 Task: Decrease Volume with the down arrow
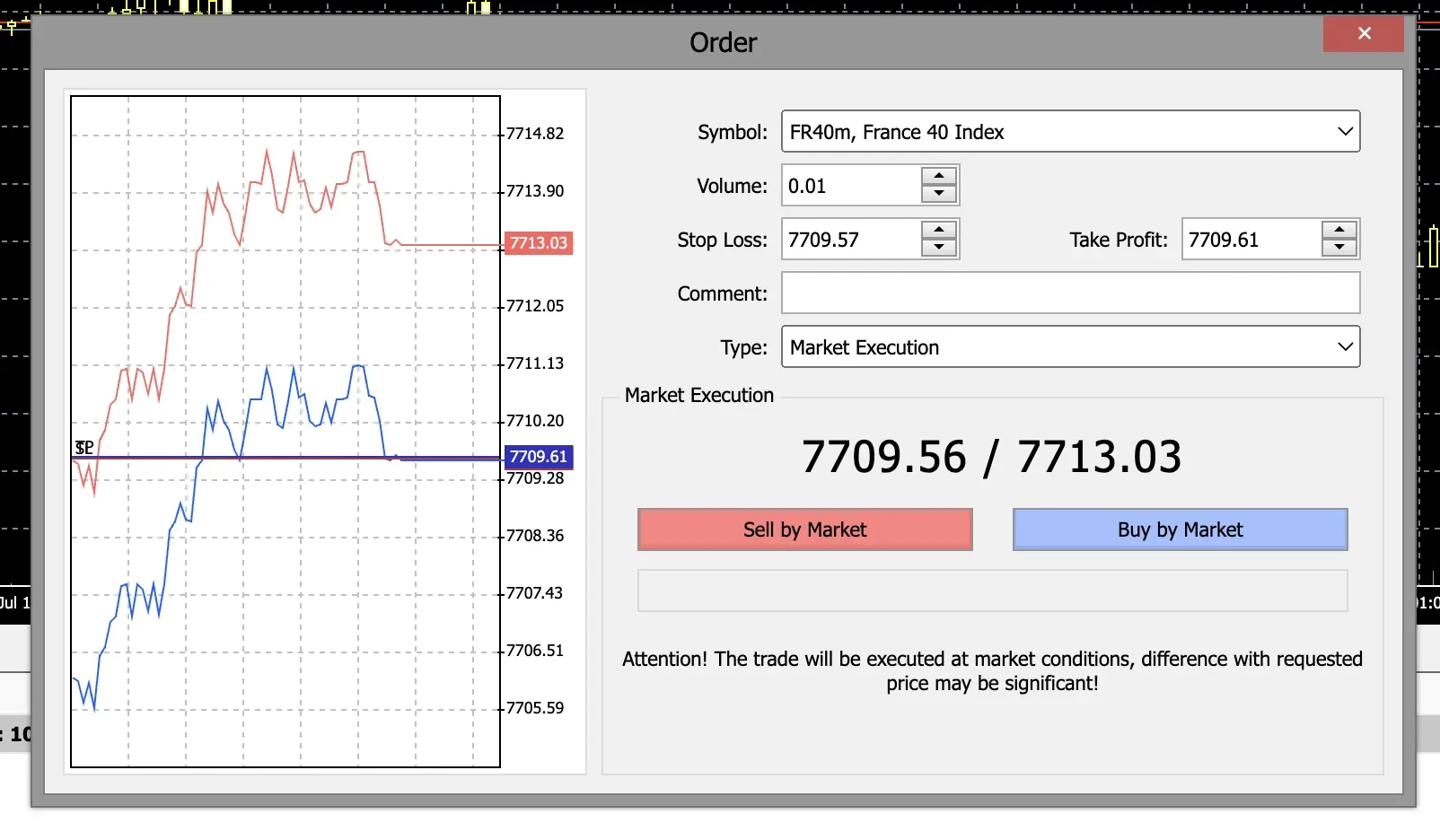tap(939, 195)
